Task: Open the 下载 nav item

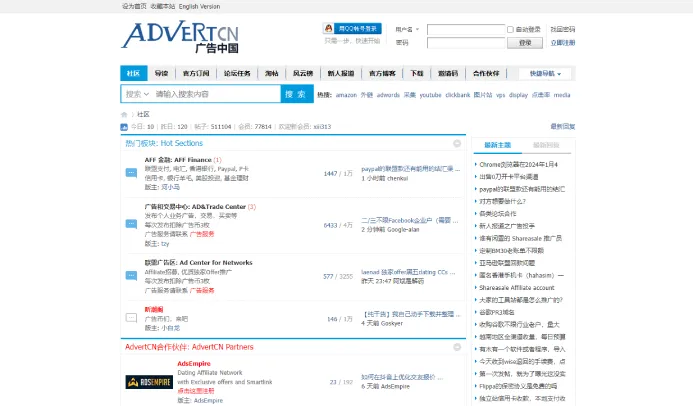Action: click(417, 73)
